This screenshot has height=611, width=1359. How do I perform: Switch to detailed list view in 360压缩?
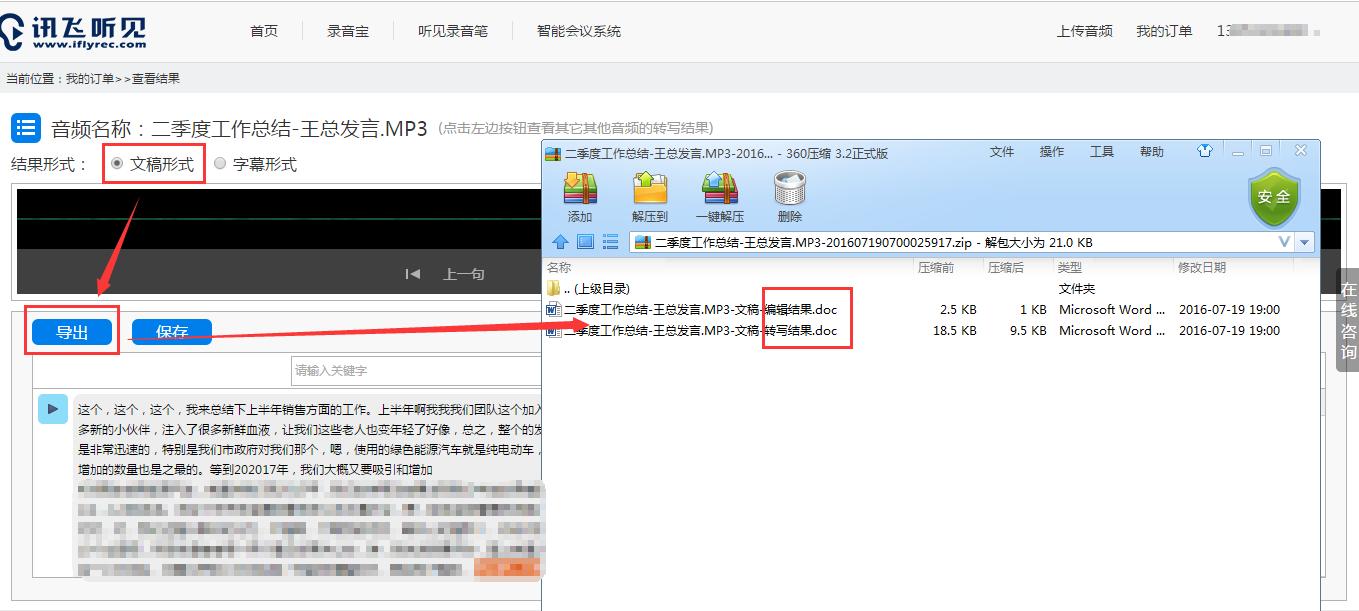coord(613,241)
